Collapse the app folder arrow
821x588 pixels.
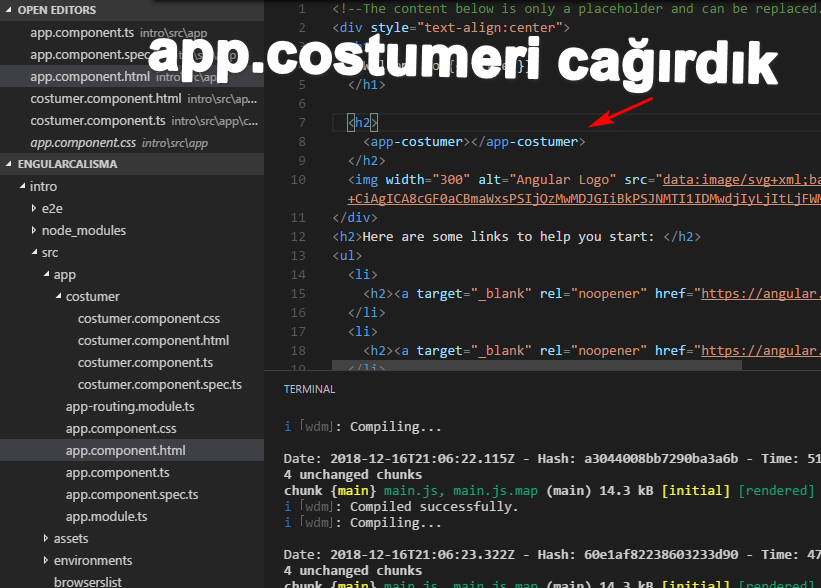(x=46, y=274)
